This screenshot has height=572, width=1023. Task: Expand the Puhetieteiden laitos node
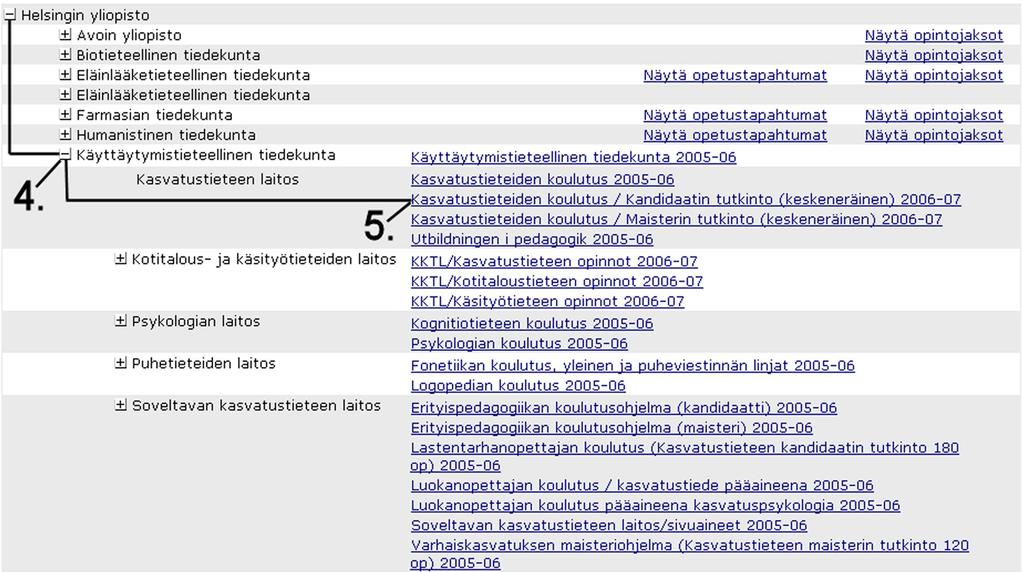point(121,363)
